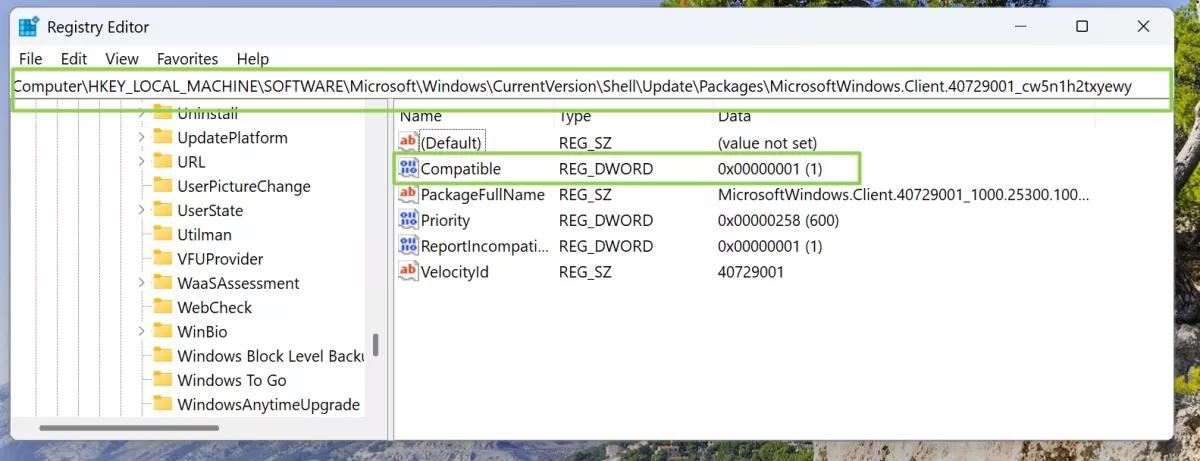
Task: Click the PackageFullName string value icon
Action: pos(408,195)
